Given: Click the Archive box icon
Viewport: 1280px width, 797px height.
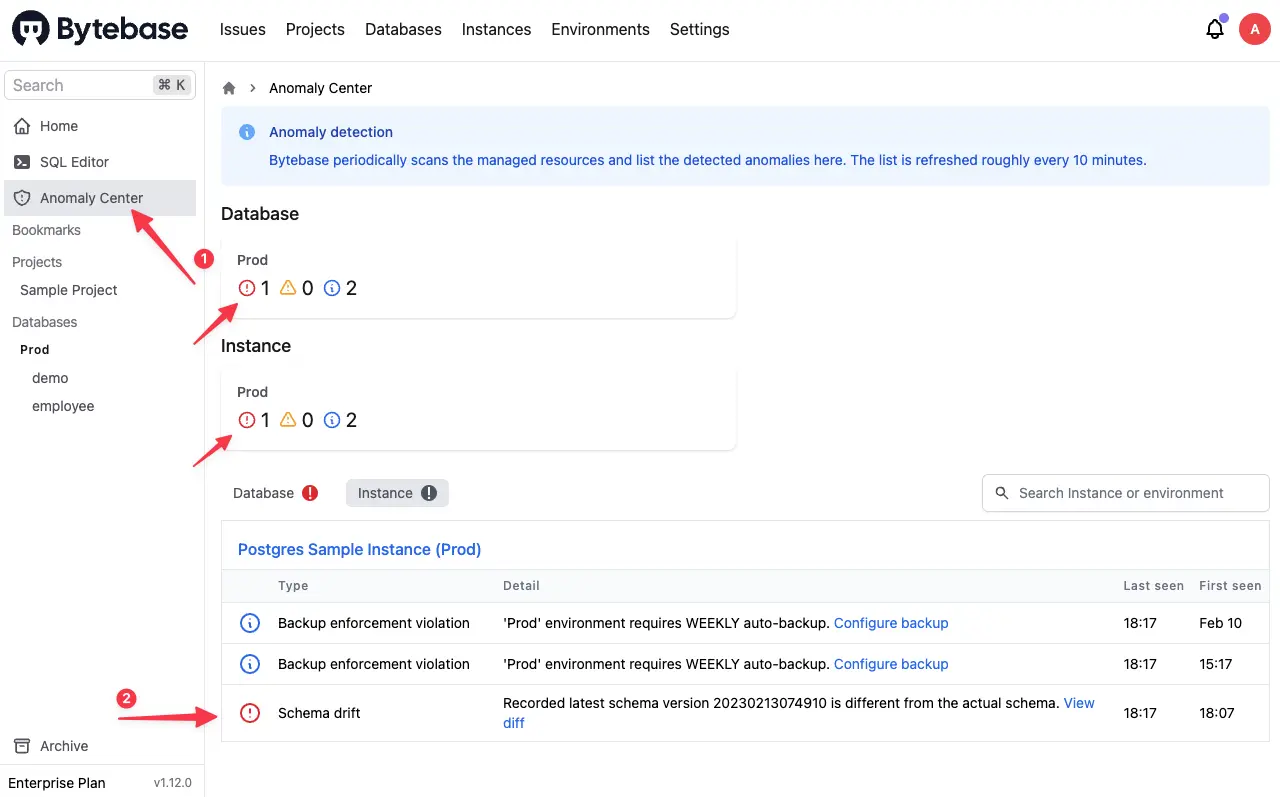Looking at the screenshot, I should 22,746.
